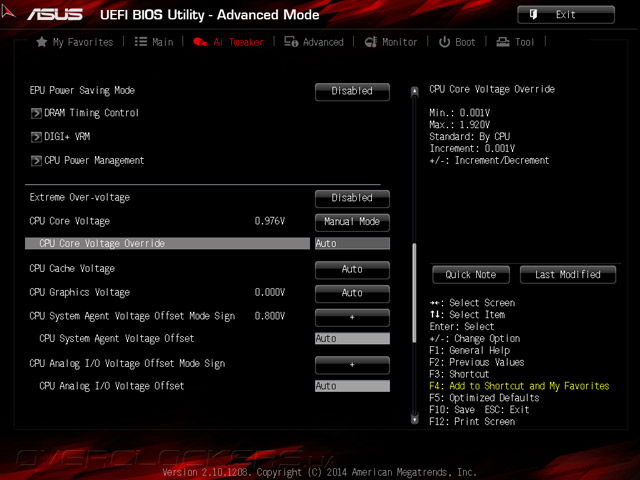
Task: Open the DIGI+ VRM submenu
Action: 67,137
